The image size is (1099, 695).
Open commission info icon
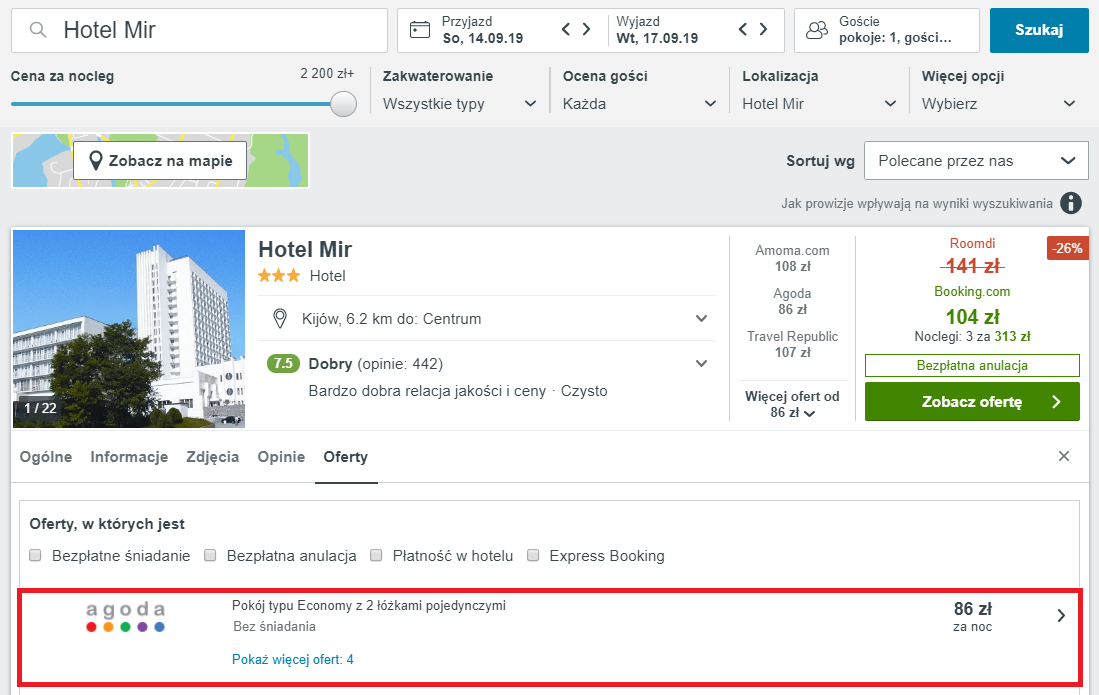pyautogui.click(x=1071, y=204)
